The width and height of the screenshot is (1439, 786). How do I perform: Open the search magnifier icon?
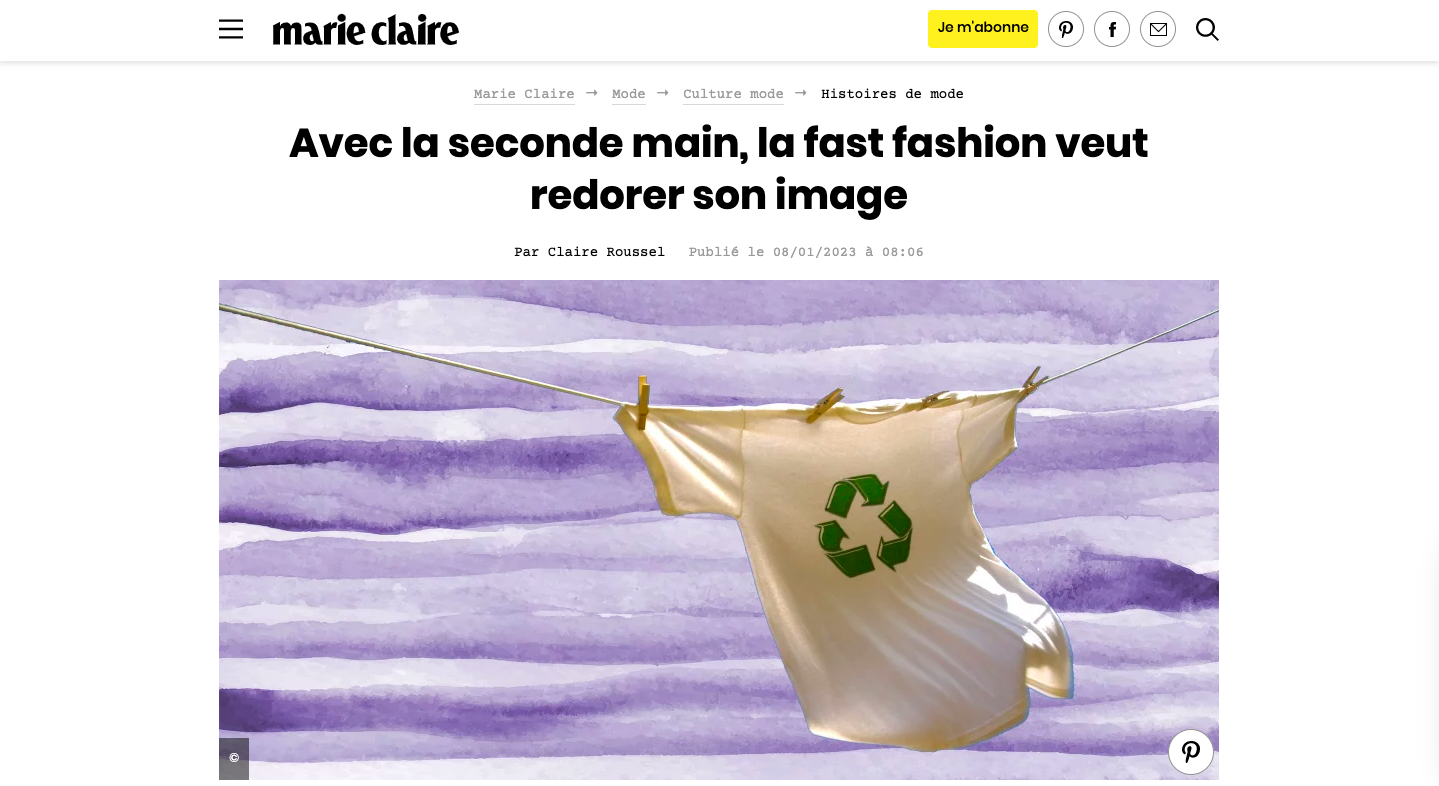pos(1207,29)
